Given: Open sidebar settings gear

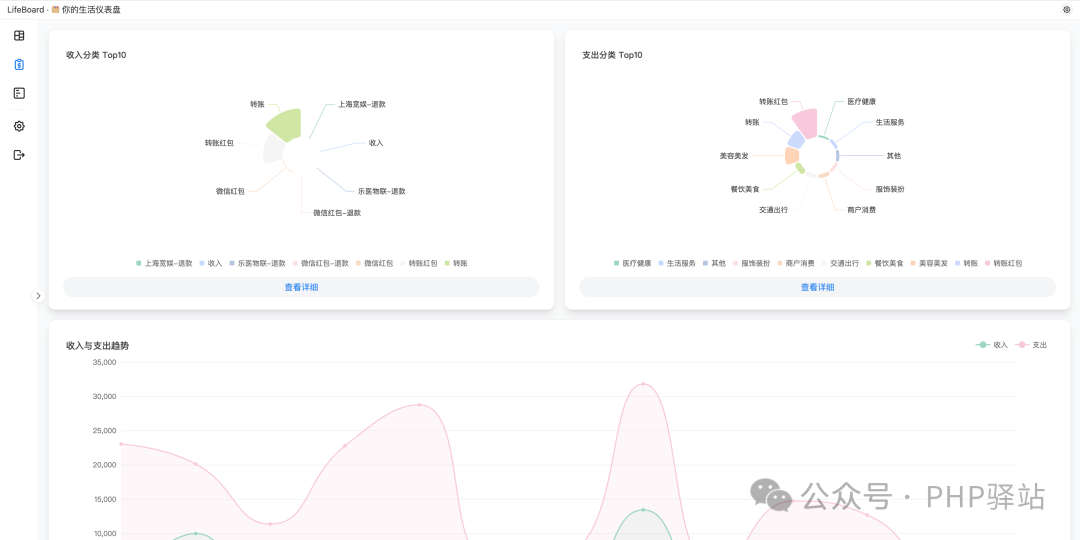Looking at the screenshot, I should click(x=19, y=126).
